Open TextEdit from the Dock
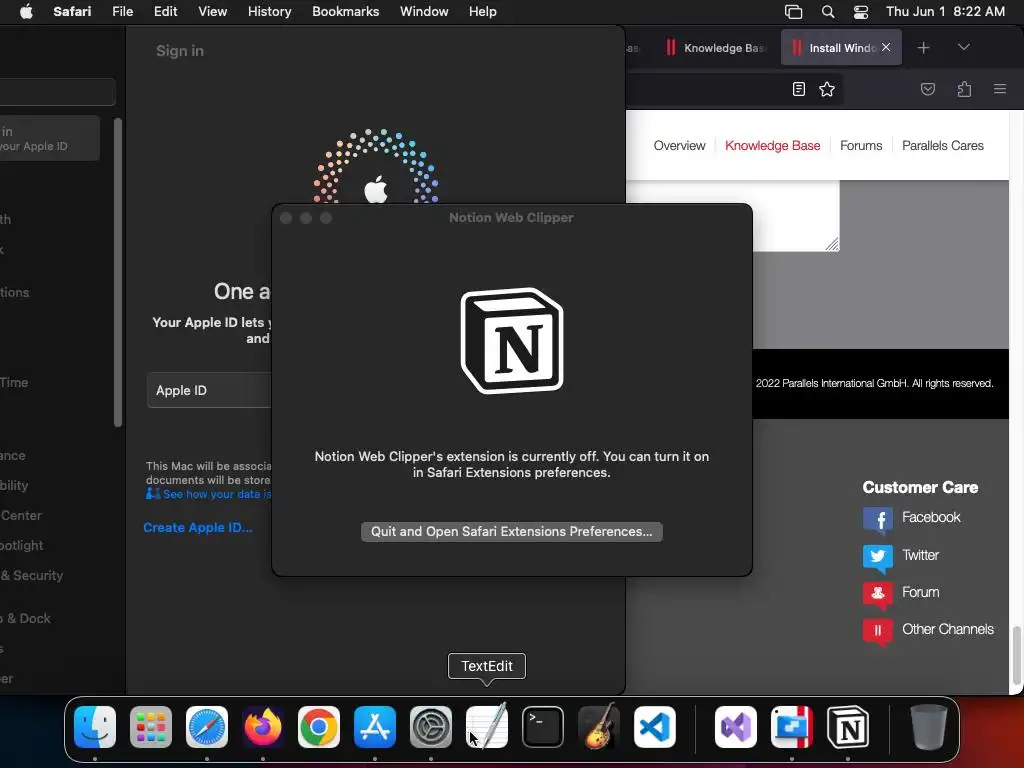Viewport: 1024px width, 768px height. (487, 726)
